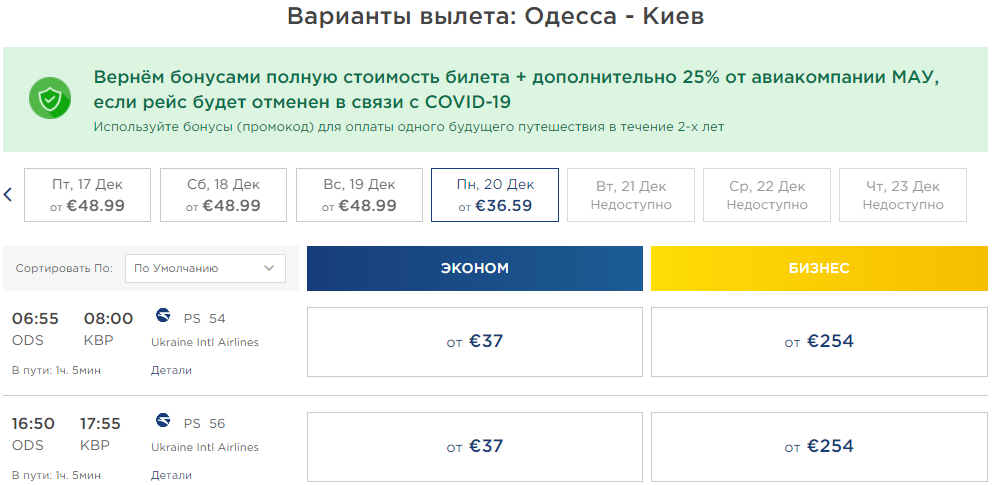Click the airline logo beside PS 56
Image resolution: width=998 pixels, height=485 pixels.
tap(164, 421)
